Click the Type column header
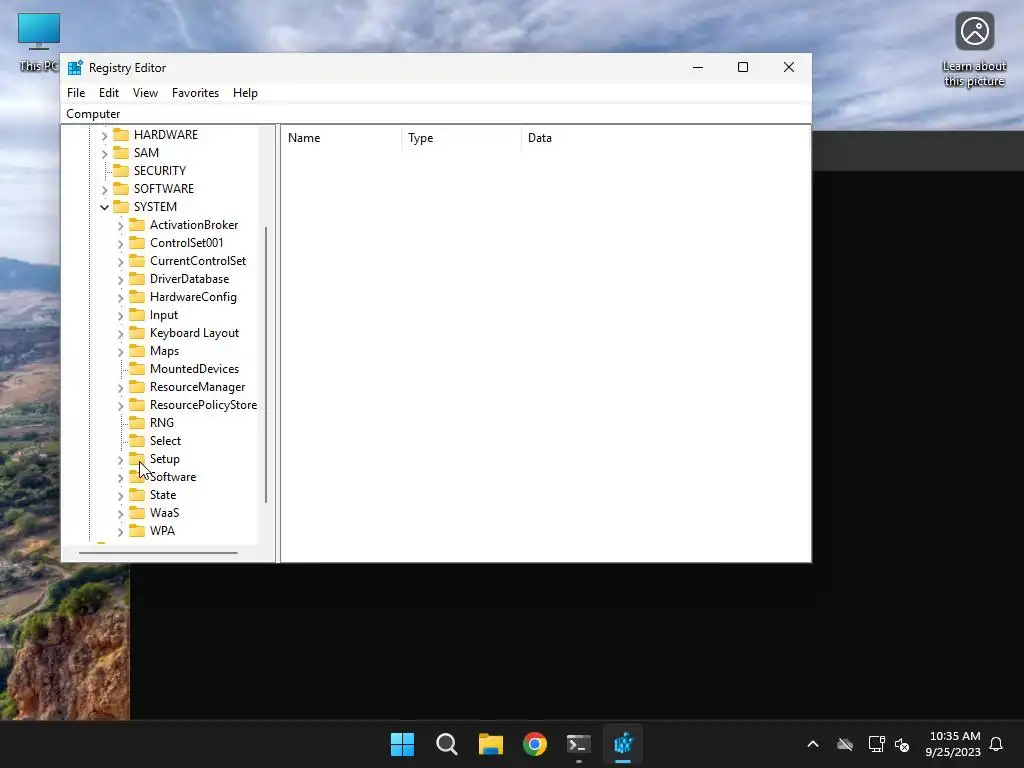Image resolution: width=1024 pixels, height=768 pixels. click(461, 138)
